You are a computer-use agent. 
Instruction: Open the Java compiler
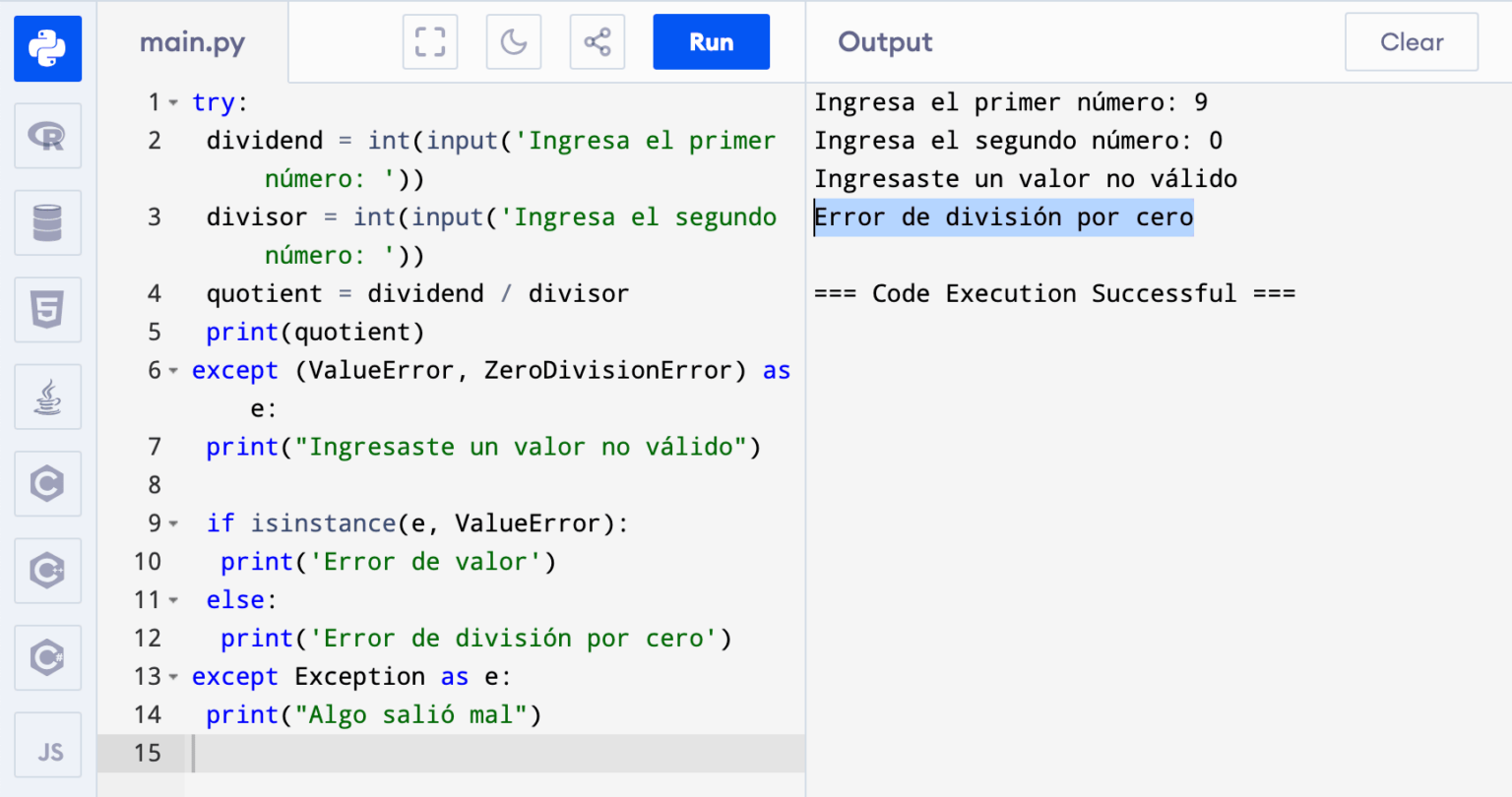pos(47,397)
